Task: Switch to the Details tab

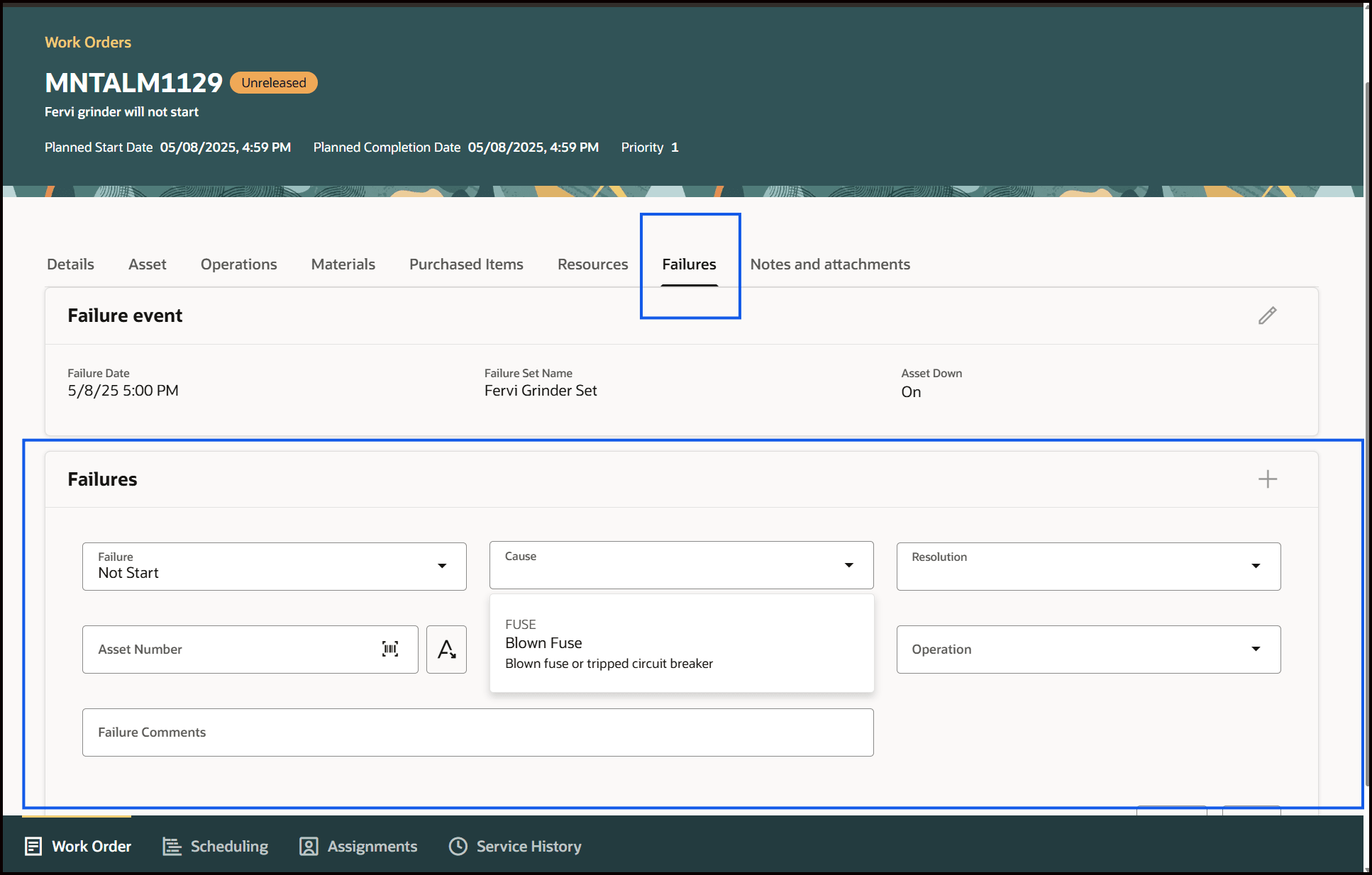Action: click(x=70, y=264)
